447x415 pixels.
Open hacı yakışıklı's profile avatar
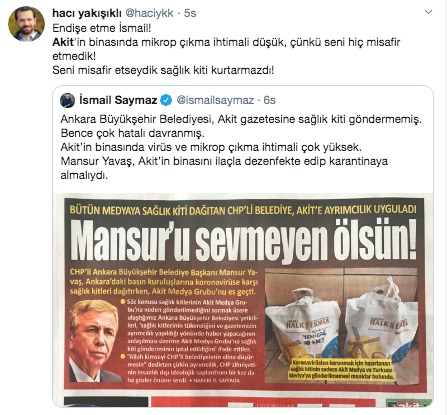coord(26,24)
